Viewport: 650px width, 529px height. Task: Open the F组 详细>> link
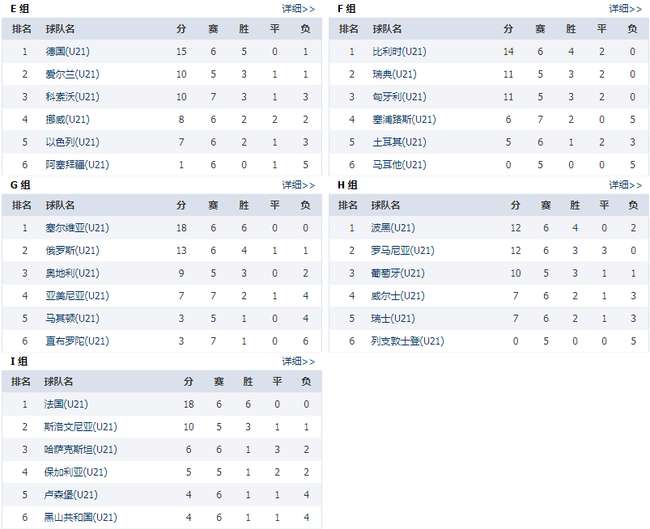click(625, 9)
